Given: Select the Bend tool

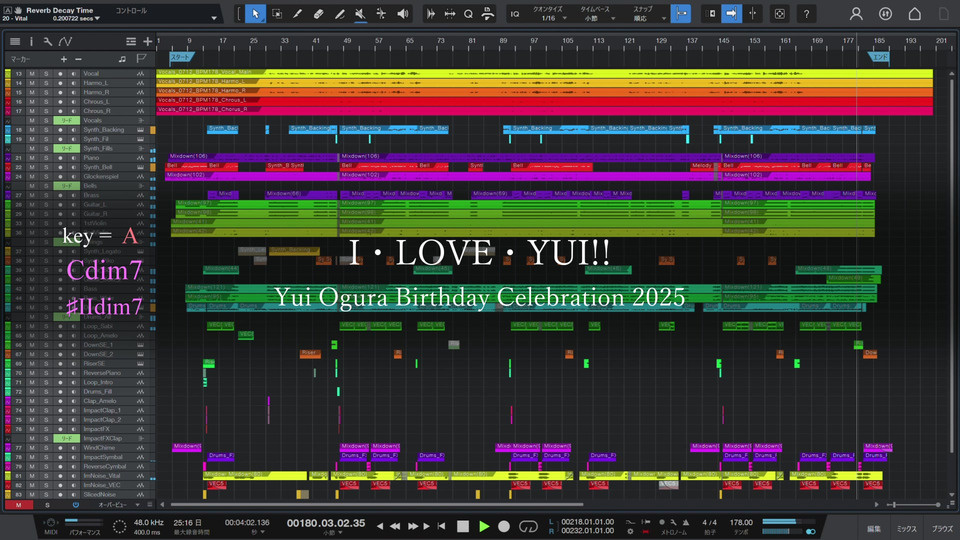Looking at the screenshot, I should pos(381,13).
